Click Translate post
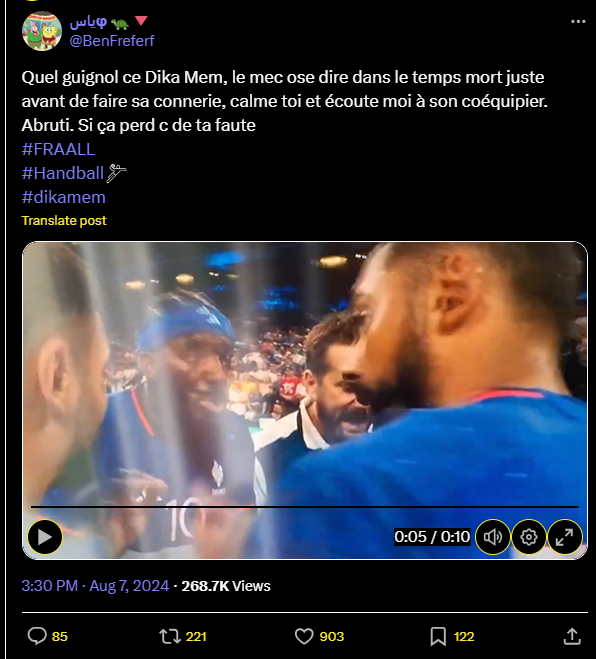The image size is (596, 659). click(x=64, y=221)
